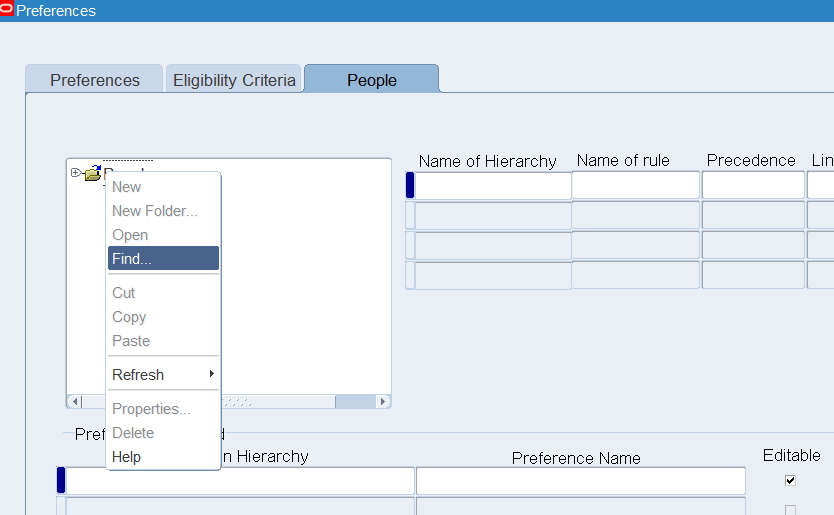
Task: Select Find... from context menu
Action: (163, 259)
